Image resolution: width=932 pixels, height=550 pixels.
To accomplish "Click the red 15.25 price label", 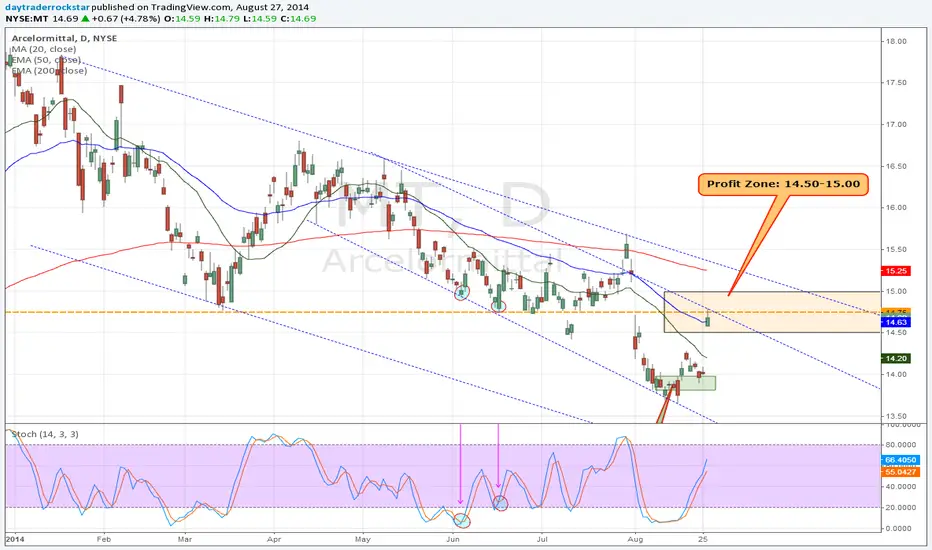I will pyautogui.click(x=896, y=271).
